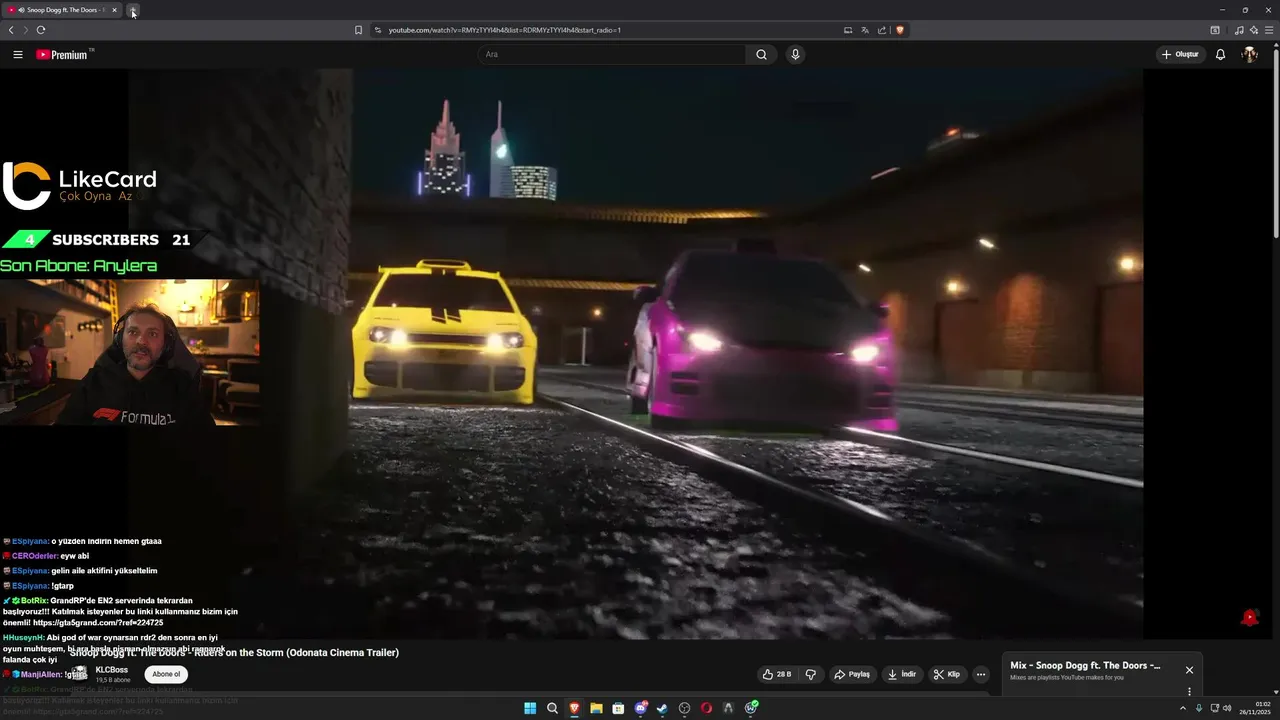Open Opera browser from the taskbar
This screenshot has height=720, width=1280.
click(x=706, y=708)
